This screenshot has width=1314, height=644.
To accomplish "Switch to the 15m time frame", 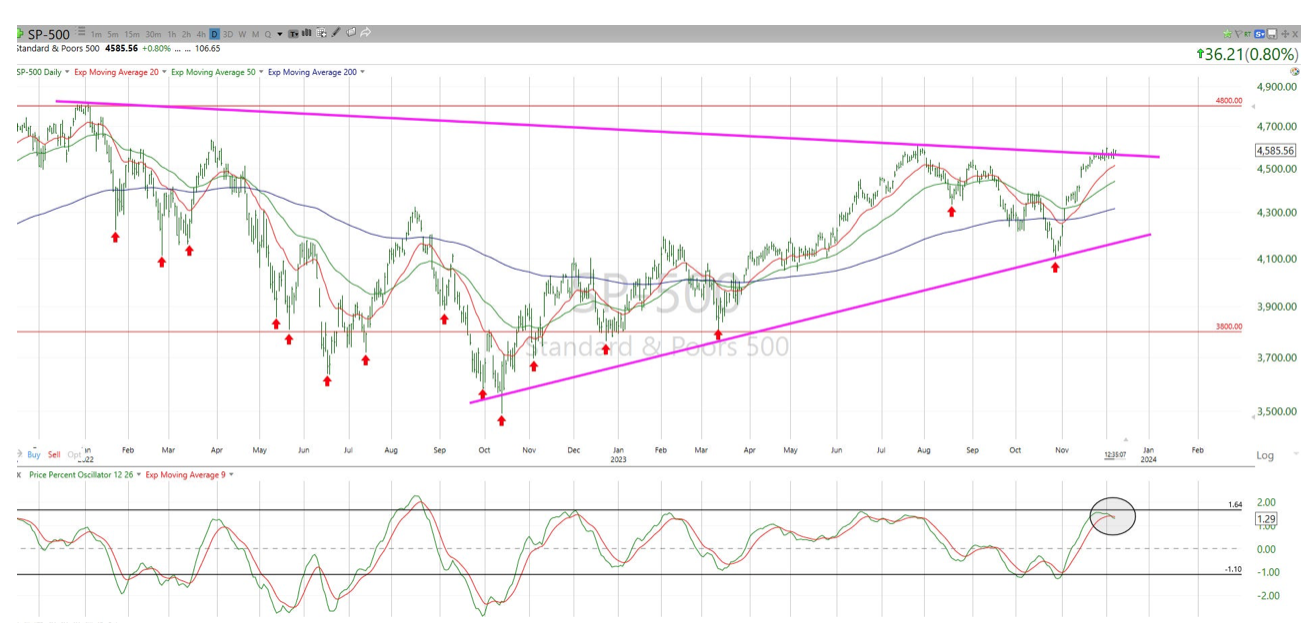I will tap(132, 34).
